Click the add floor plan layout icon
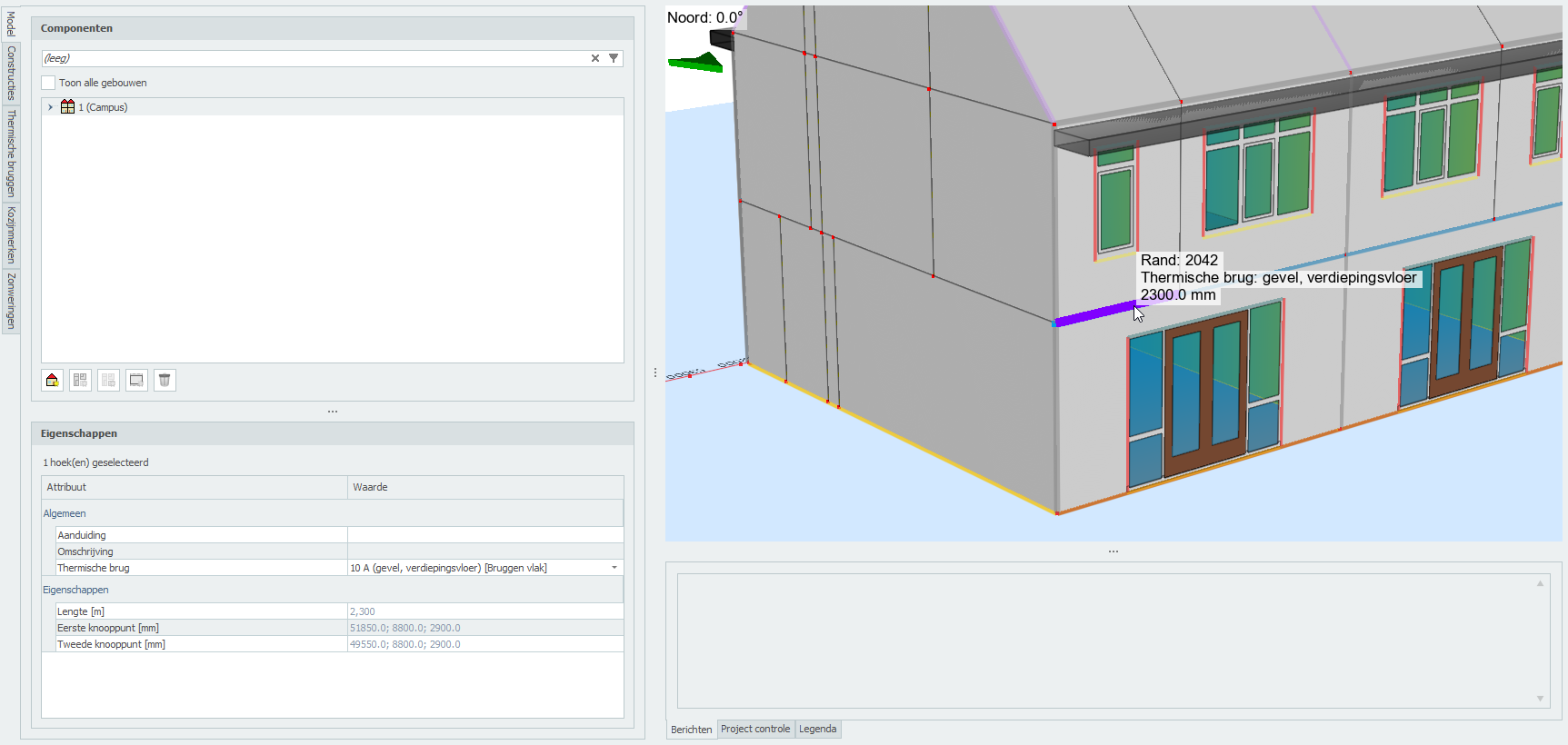The height and width of the screenshot is (745, 1568). coord(80,380)
